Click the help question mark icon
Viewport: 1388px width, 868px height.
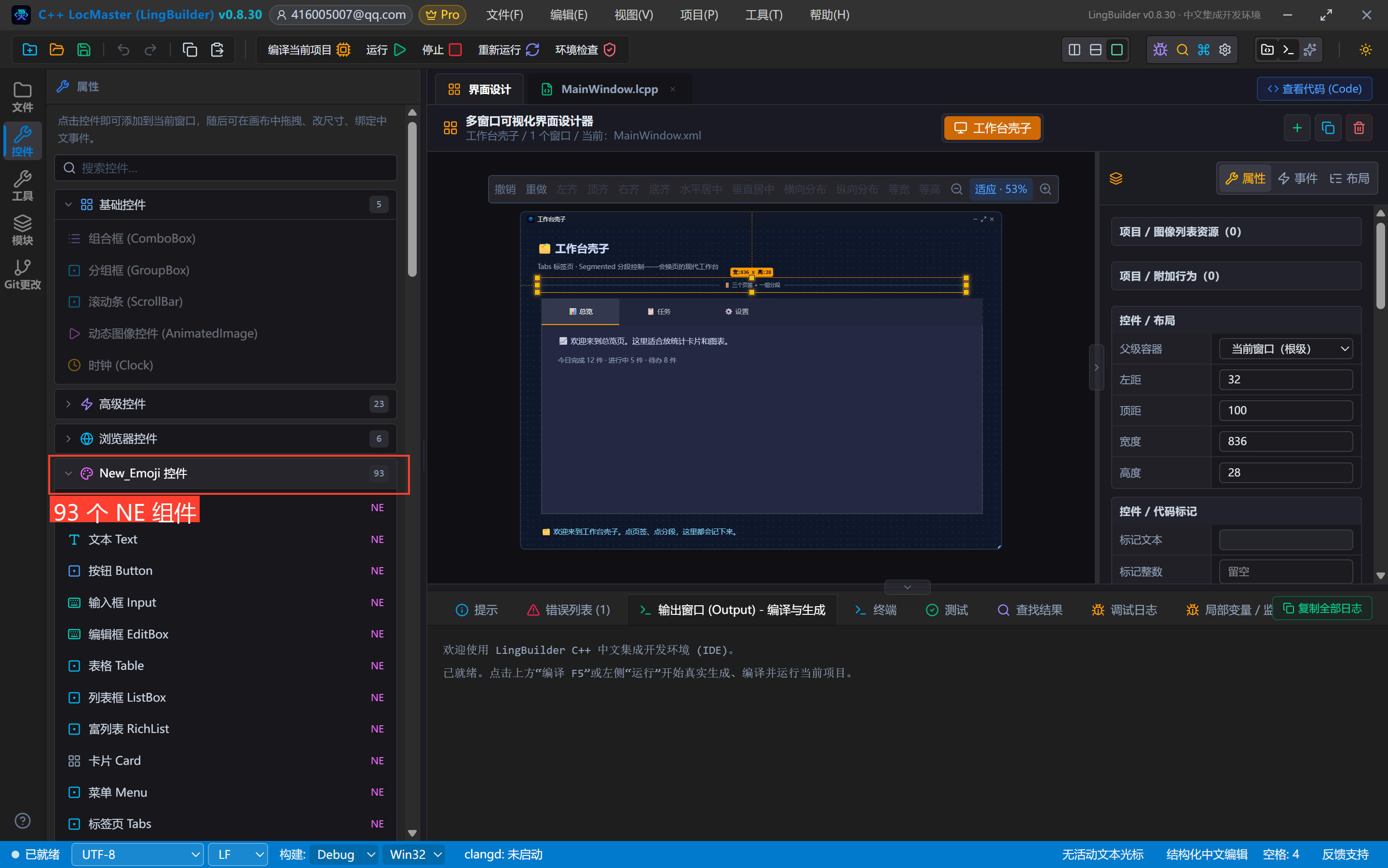click(22, 821)
